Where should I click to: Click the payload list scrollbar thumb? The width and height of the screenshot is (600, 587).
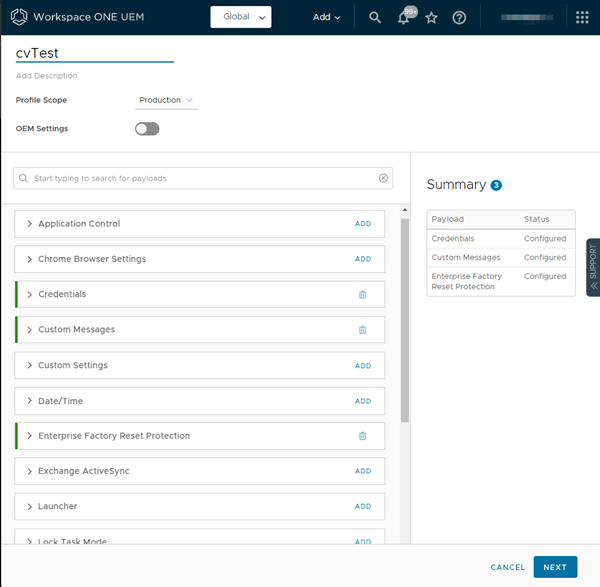405,320
